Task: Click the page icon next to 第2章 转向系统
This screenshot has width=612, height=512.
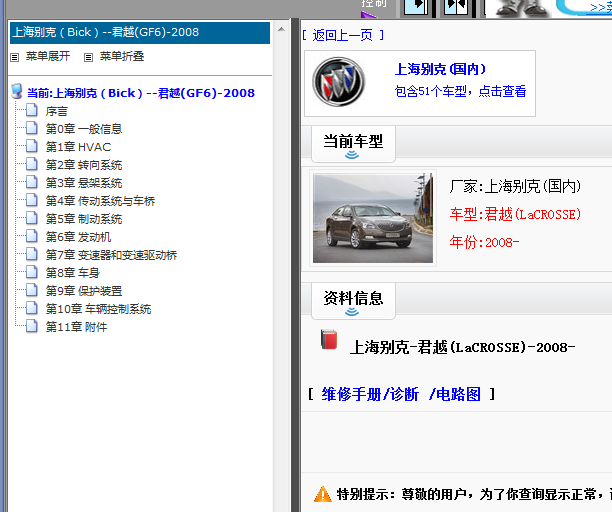Action: 32,164
